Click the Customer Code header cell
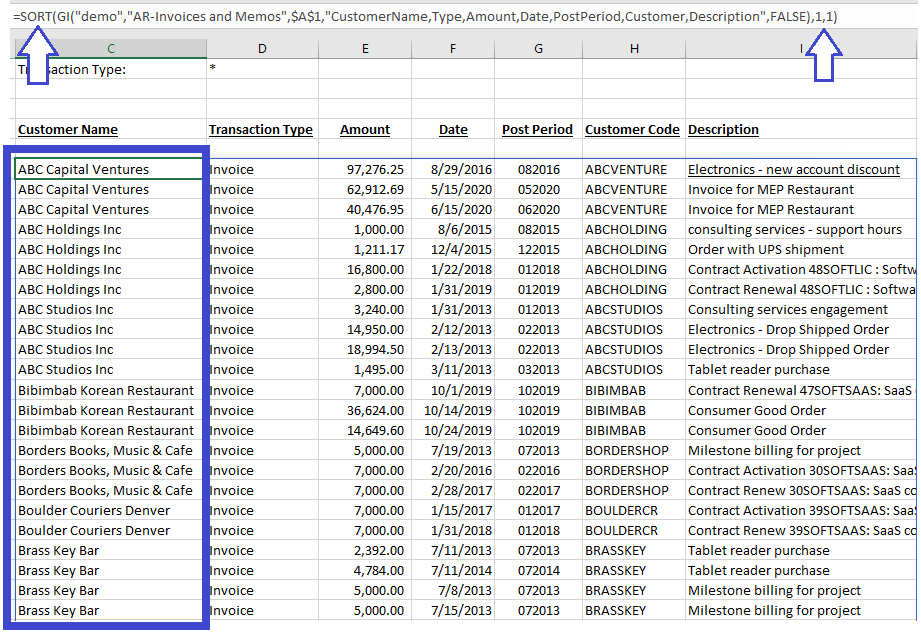The height and width of the screenshot is (636, 921). pyautogui.click(x=632, y=130)
